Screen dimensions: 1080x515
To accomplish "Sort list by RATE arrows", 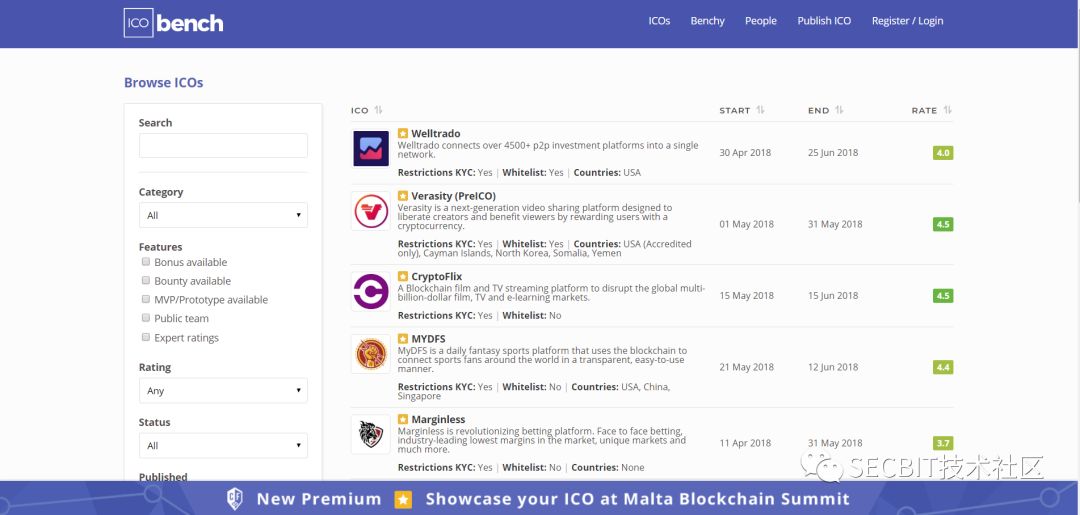I will (947, 110).
